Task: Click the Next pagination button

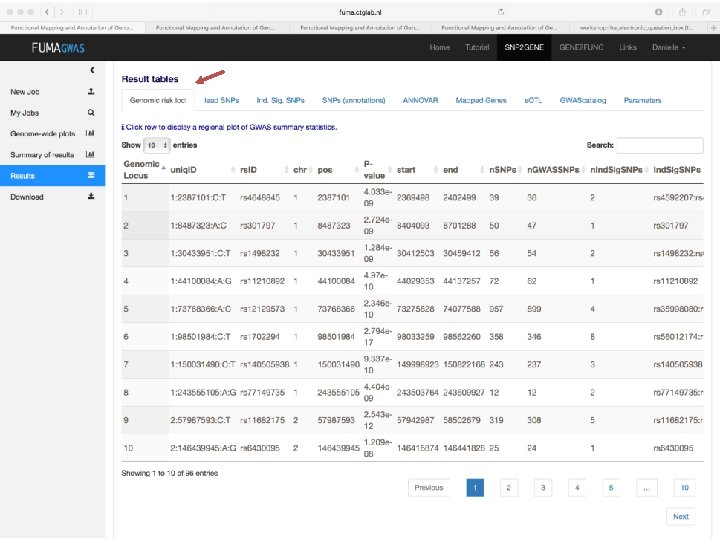Action: point(681,517)
